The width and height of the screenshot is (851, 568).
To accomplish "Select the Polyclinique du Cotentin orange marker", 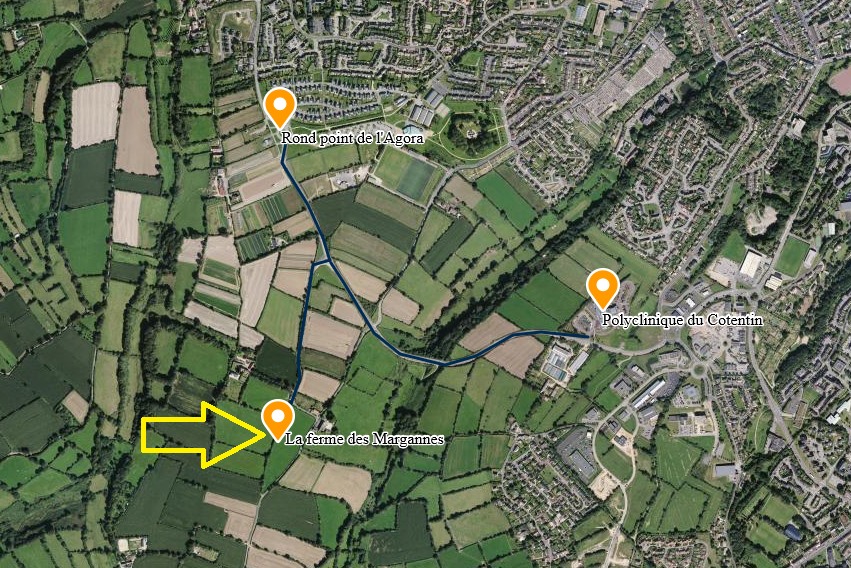I will [x=603, y=289].
